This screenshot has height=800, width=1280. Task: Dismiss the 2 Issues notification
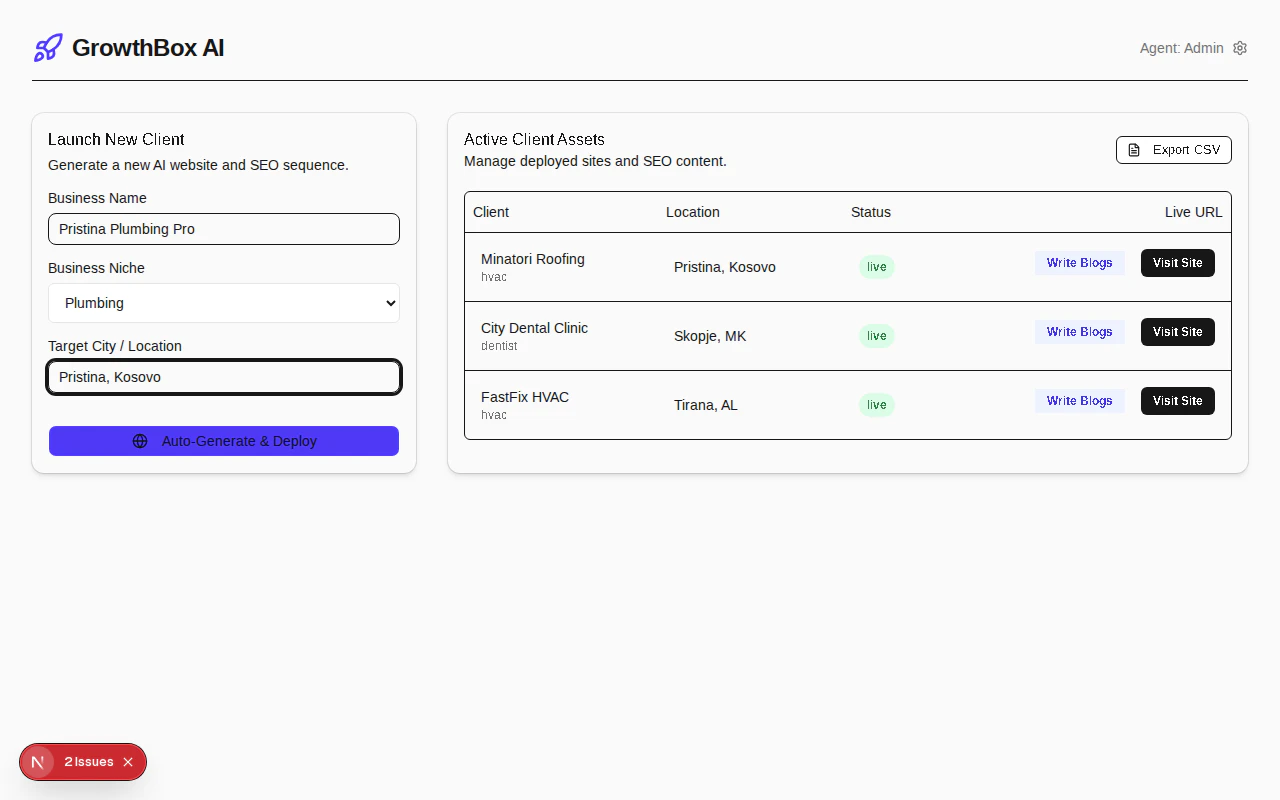point(128,762)
